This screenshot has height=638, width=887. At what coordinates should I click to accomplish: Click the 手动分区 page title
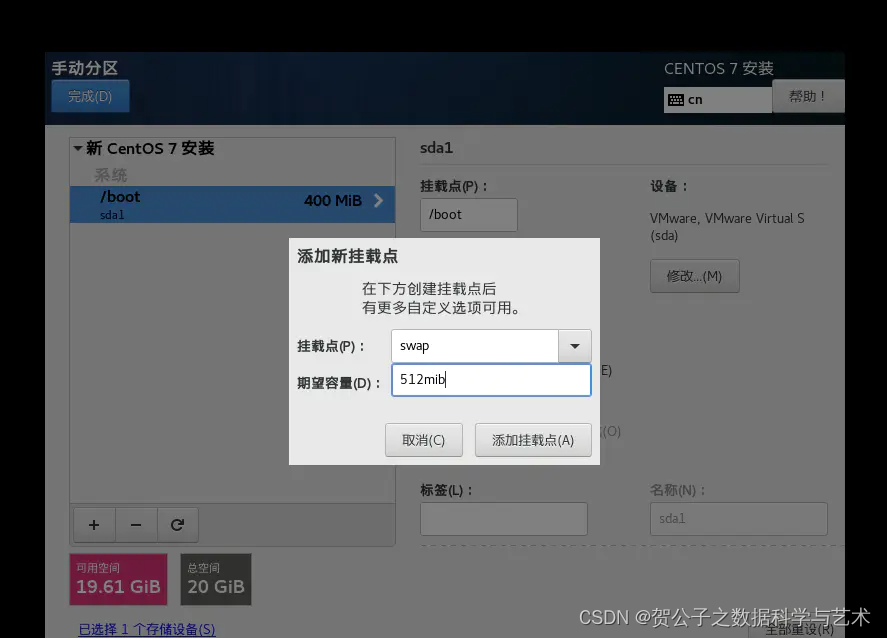tap(85, 68)
